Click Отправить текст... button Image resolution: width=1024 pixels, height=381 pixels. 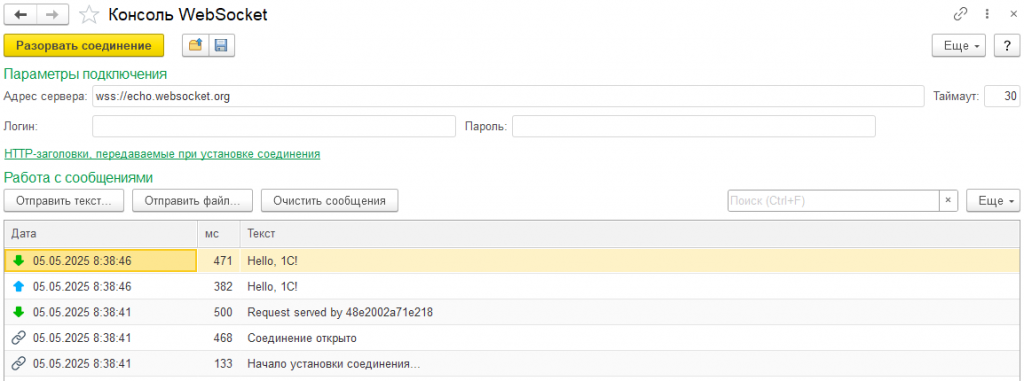tap(64, 201)
